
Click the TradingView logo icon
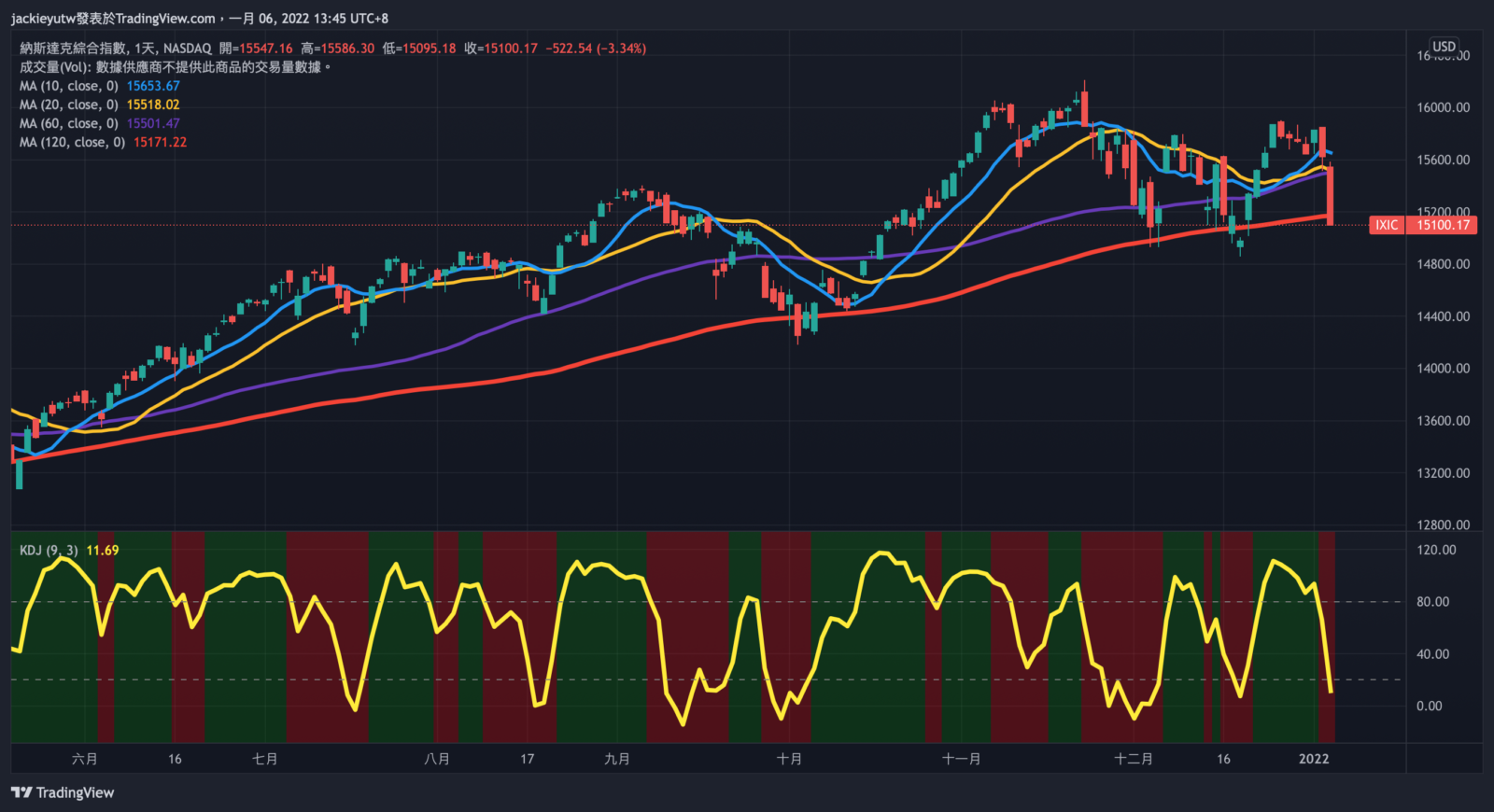(21, 792)
